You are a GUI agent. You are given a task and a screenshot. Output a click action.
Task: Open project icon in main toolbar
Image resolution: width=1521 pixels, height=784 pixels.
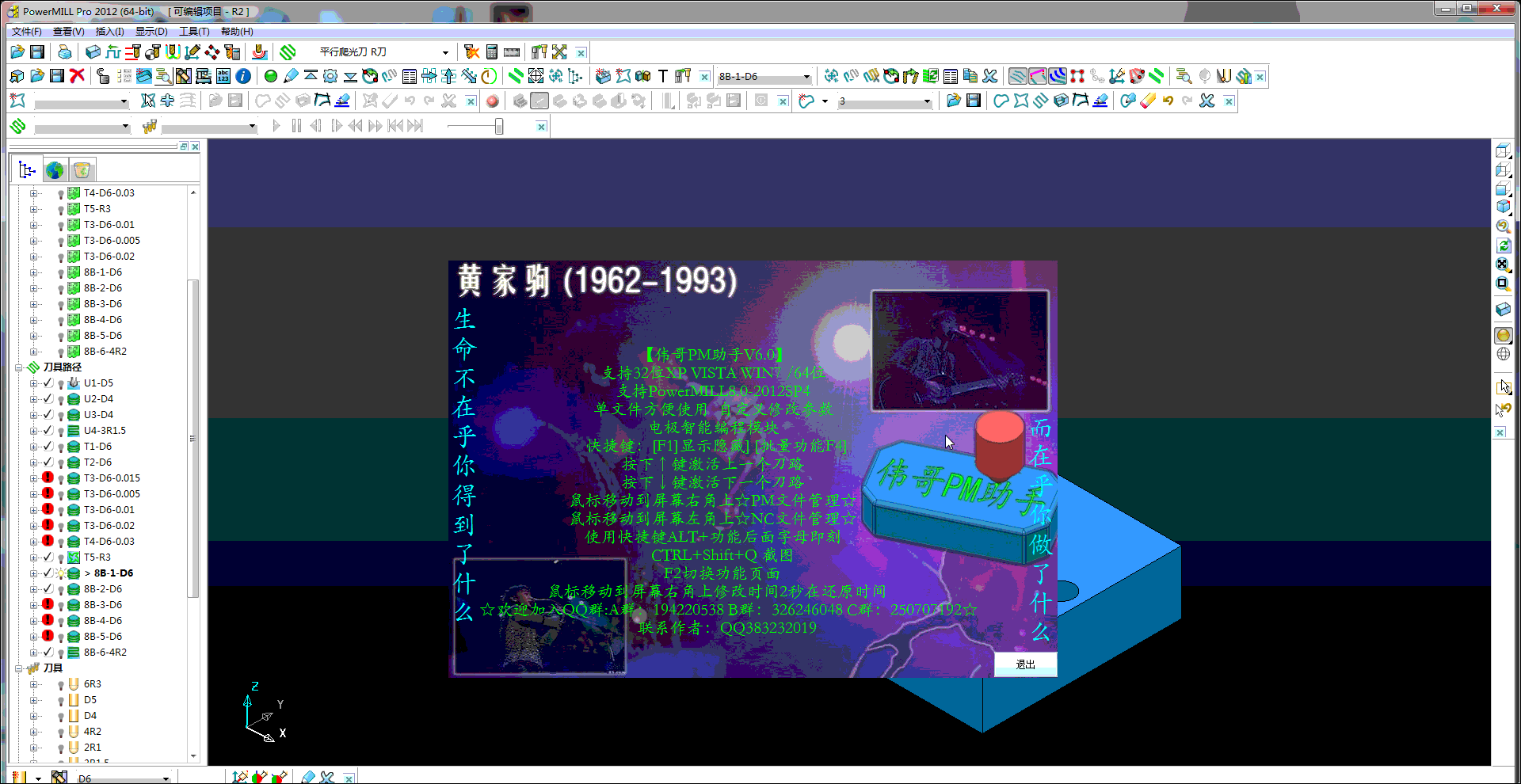17,52
